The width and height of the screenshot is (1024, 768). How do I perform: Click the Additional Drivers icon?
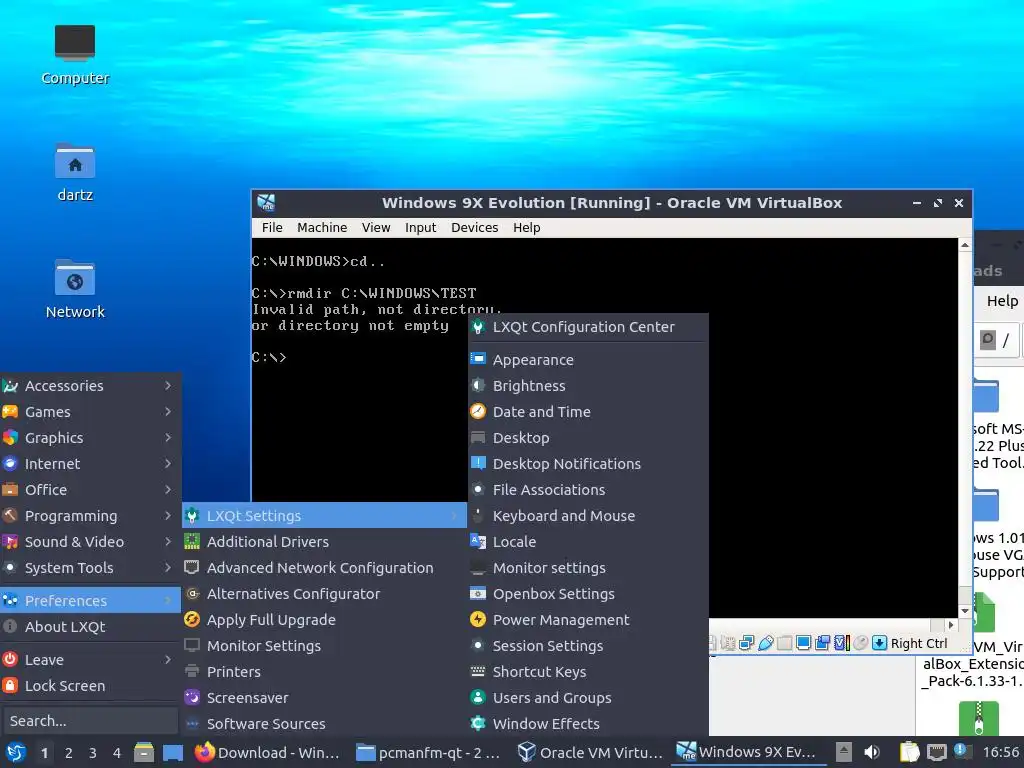(x=192, y=541)
